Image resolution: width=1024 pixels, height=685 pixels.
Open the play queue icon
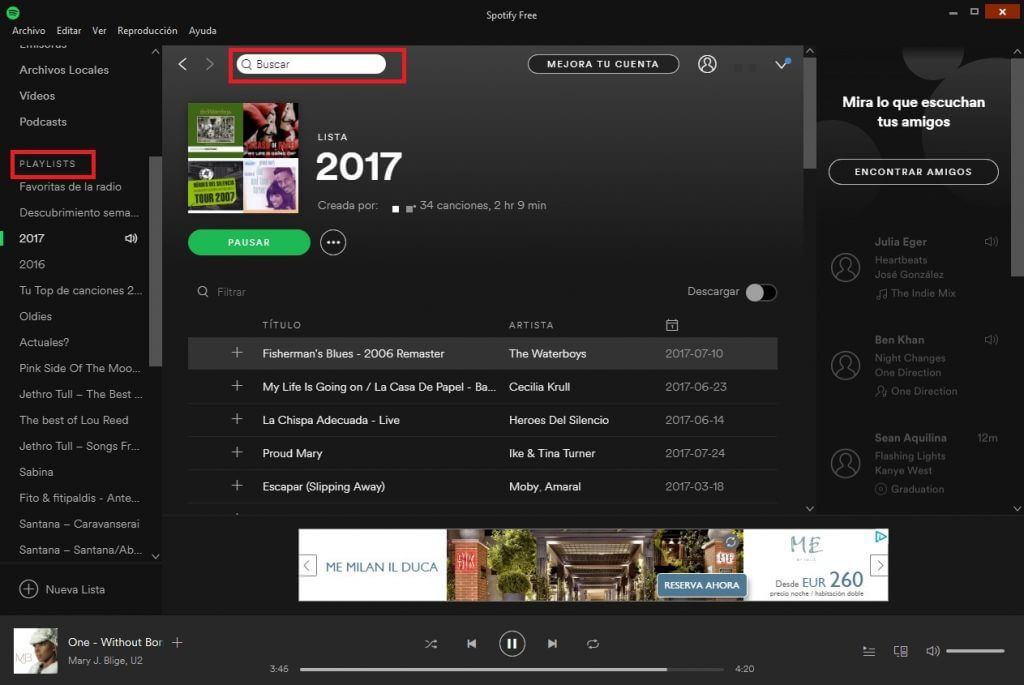tap(869, 651)
